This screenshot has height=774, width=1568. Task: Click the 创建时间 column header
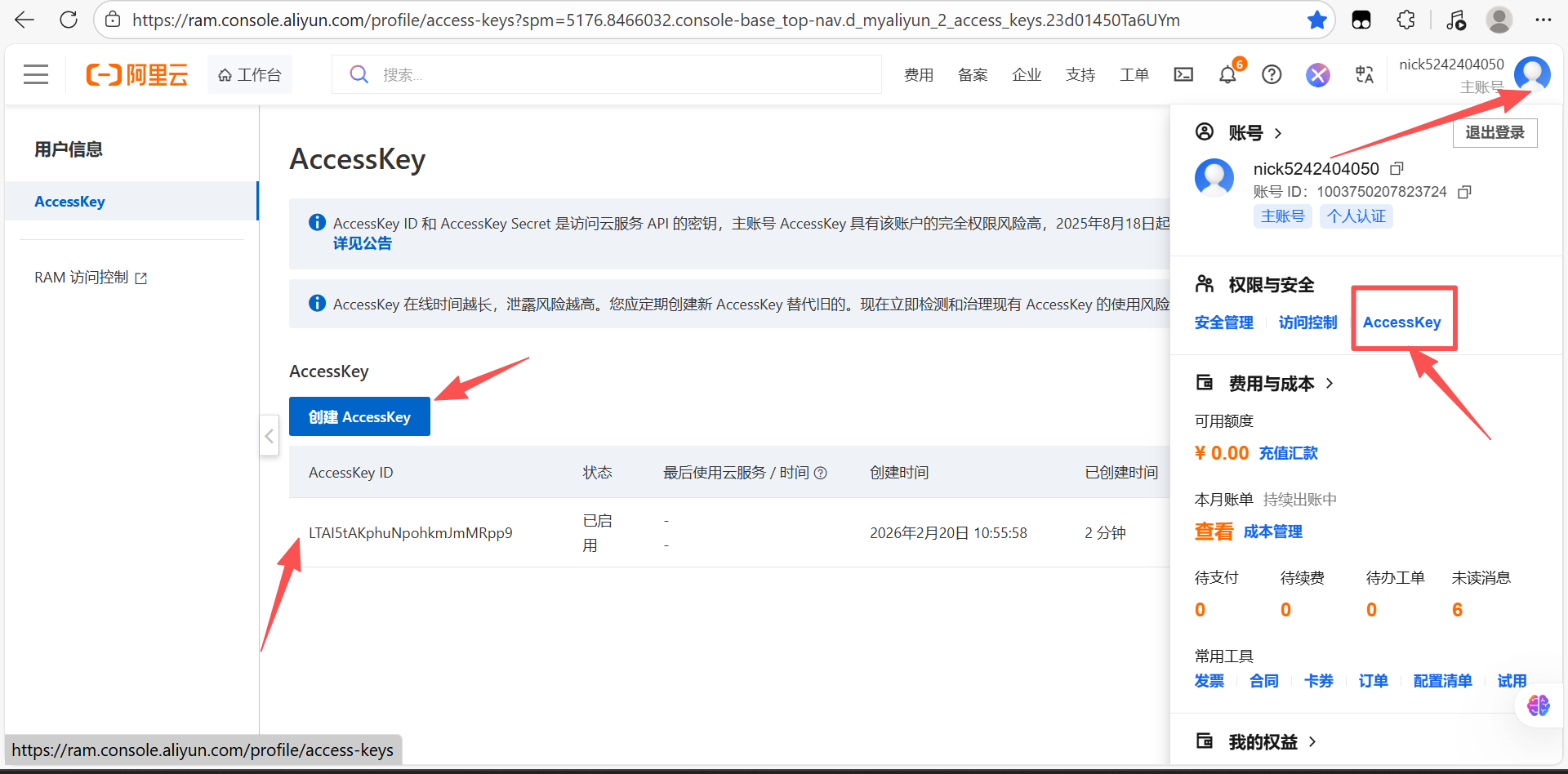[x=899, y=473]
